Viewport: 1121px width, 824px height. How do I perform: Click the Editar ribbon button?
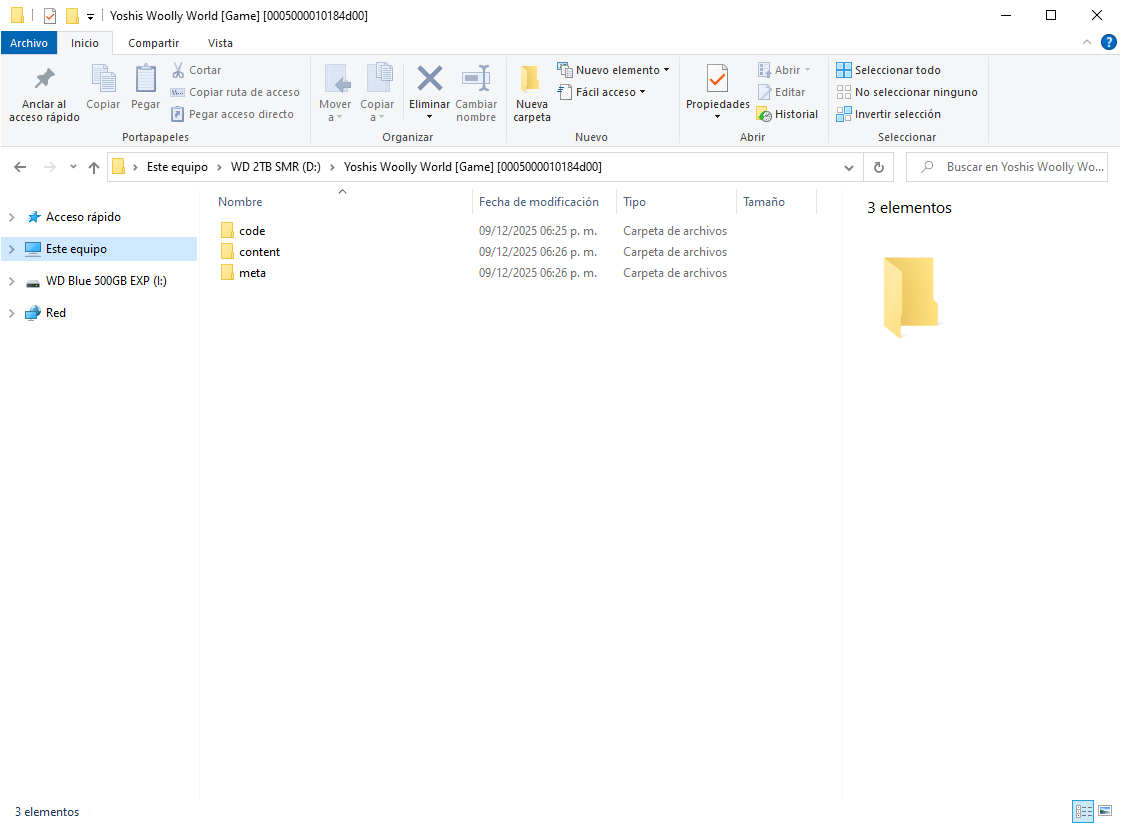[x=781, y=92]
